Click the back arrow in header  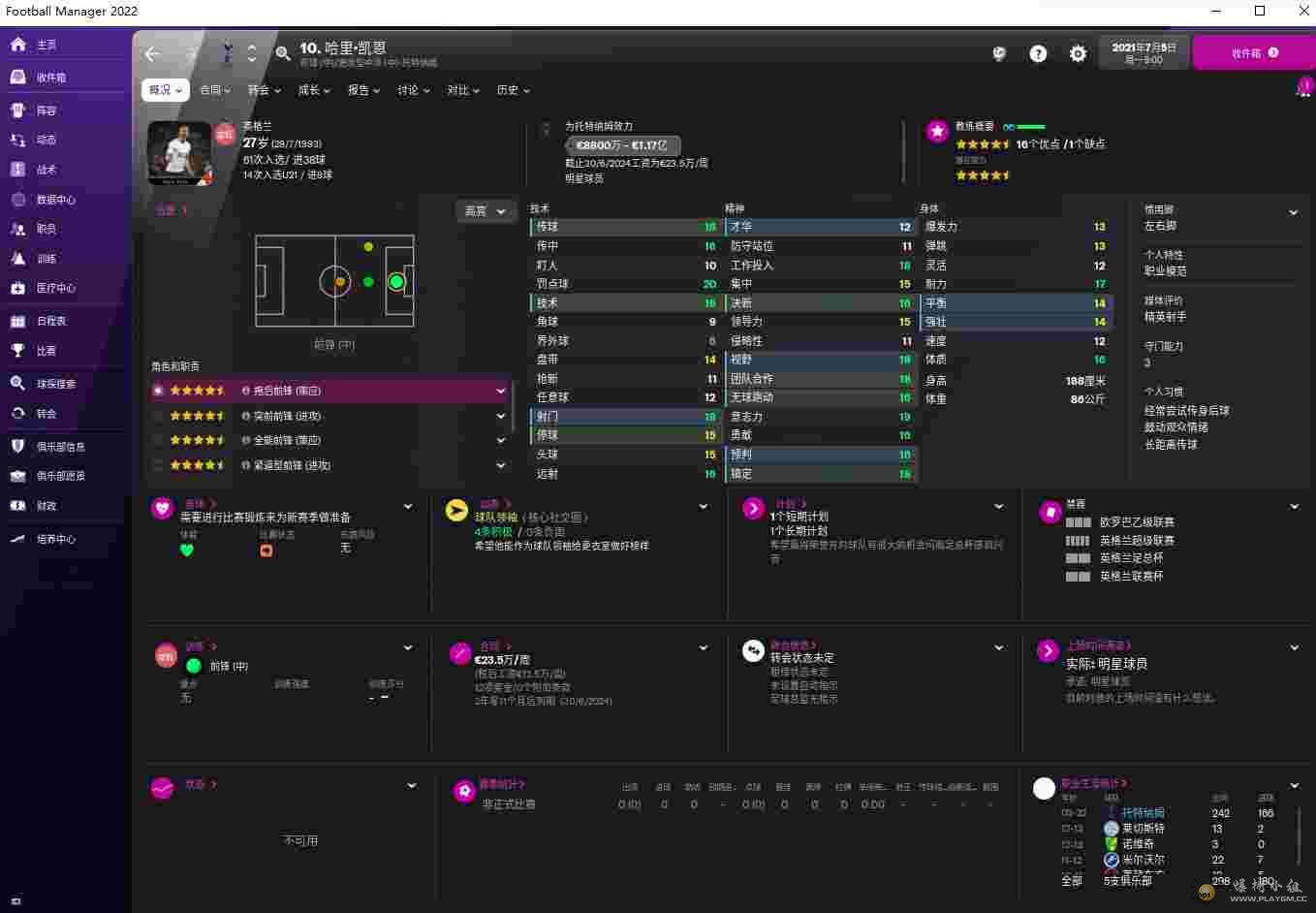point(152,54)
